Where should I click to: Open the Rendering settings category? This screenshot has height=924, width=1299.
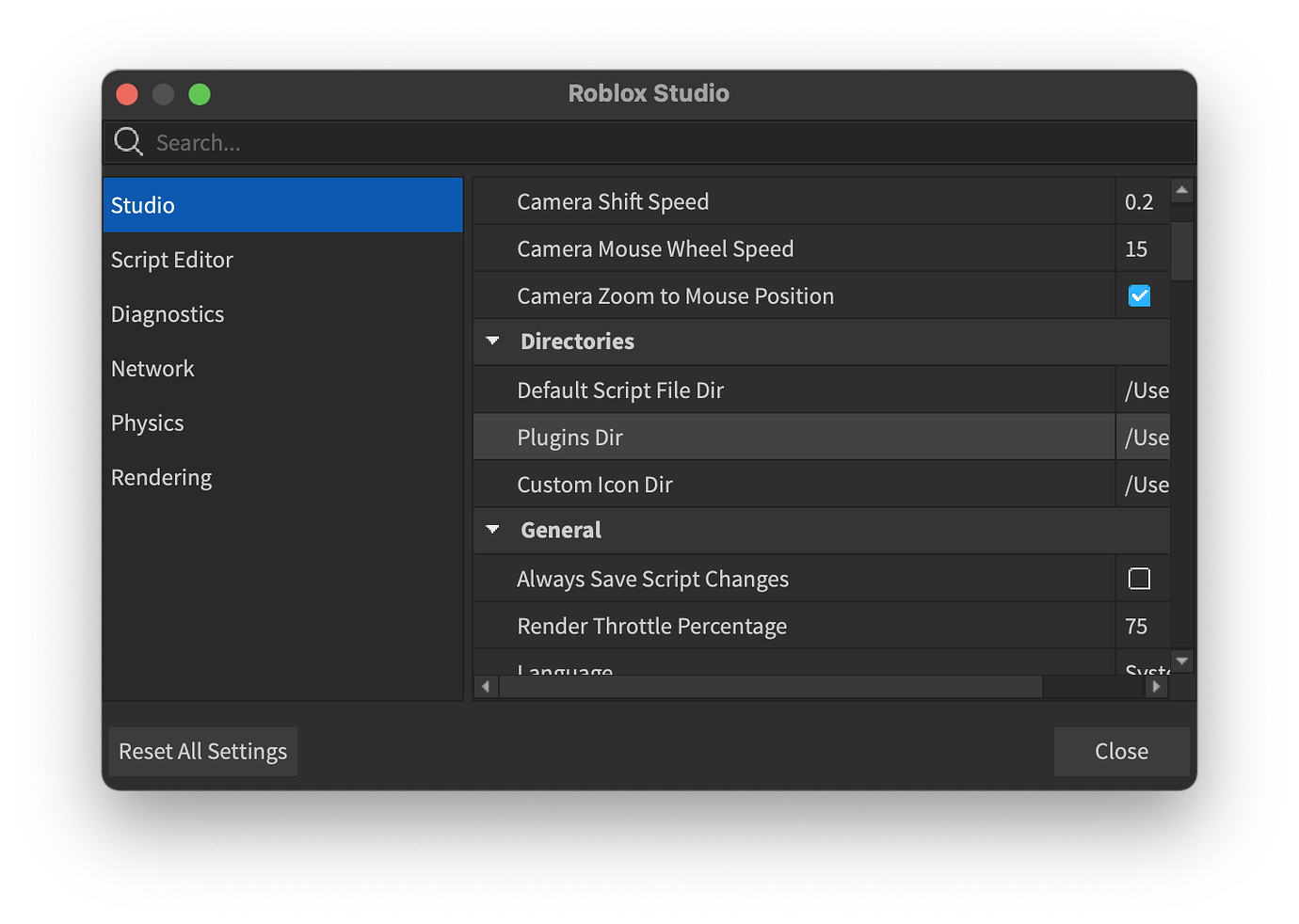161,477
